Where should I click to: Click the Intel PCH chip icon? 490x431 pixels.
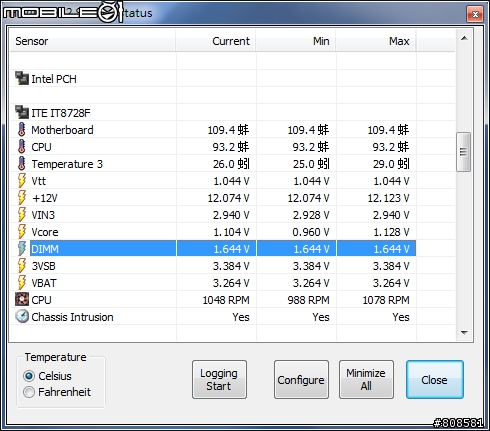point(22,78)
